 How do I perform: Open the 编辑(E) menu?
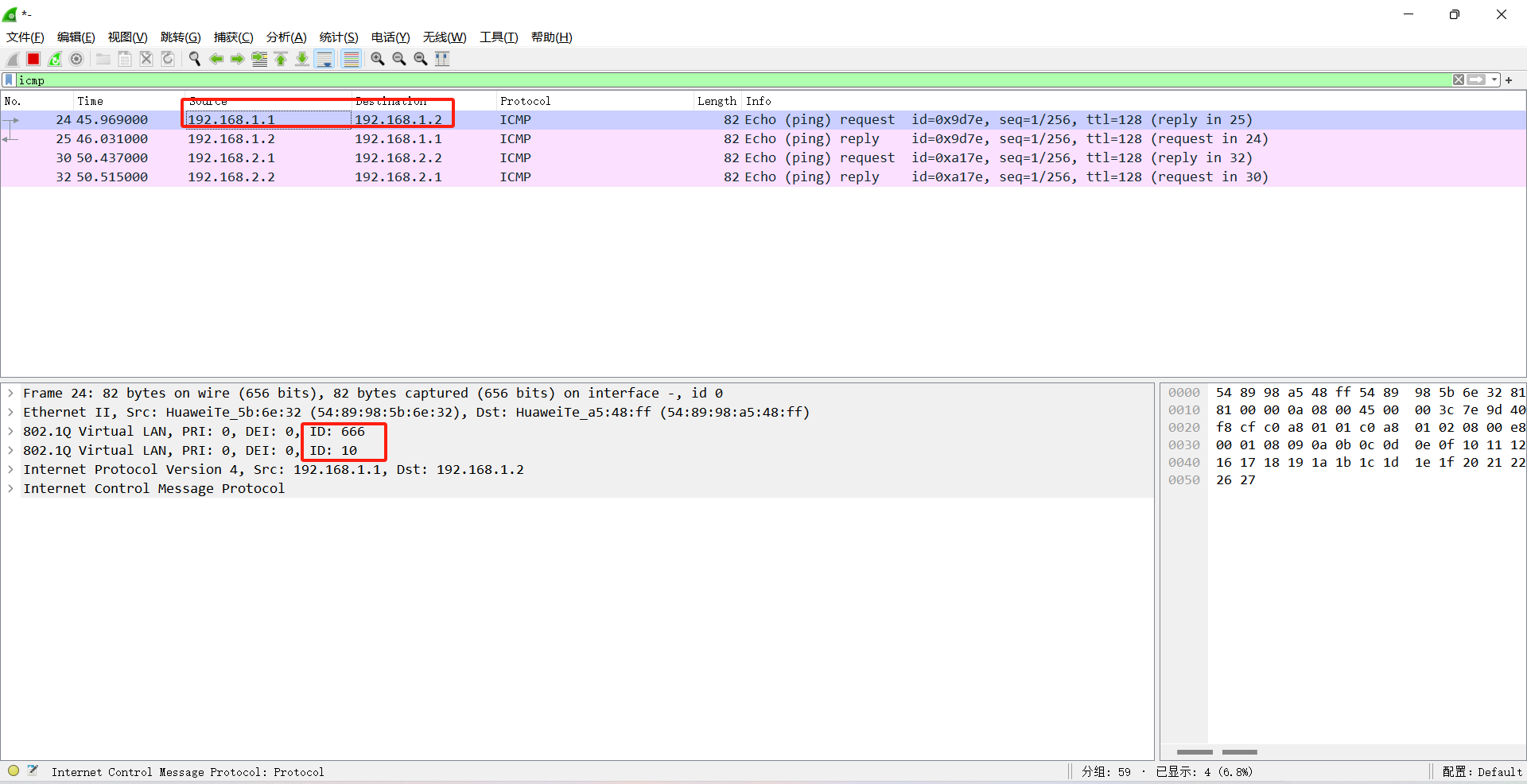click(76, 37)
